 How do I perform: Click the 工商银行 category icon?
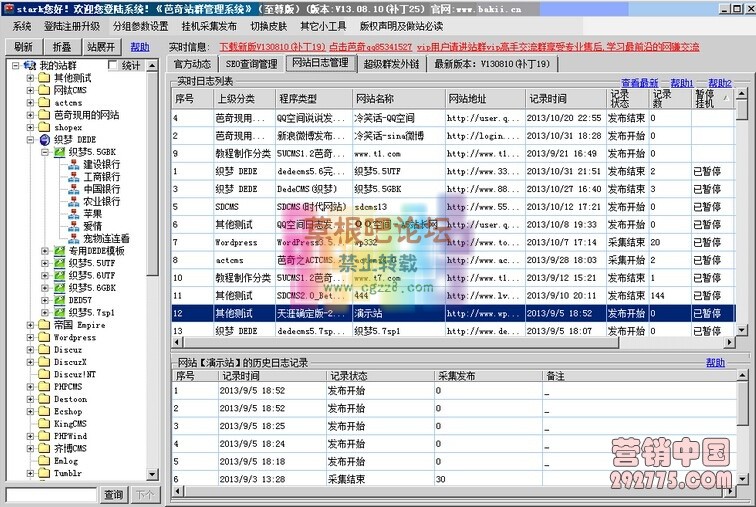(x=73, y=177)
